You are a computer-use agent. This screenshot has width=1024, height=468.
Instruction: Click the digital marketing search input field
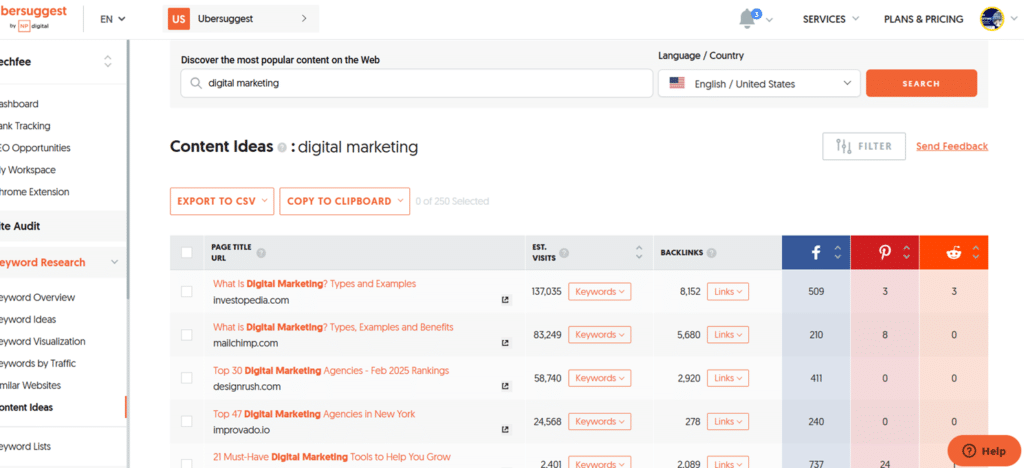(x=416, y=84)
